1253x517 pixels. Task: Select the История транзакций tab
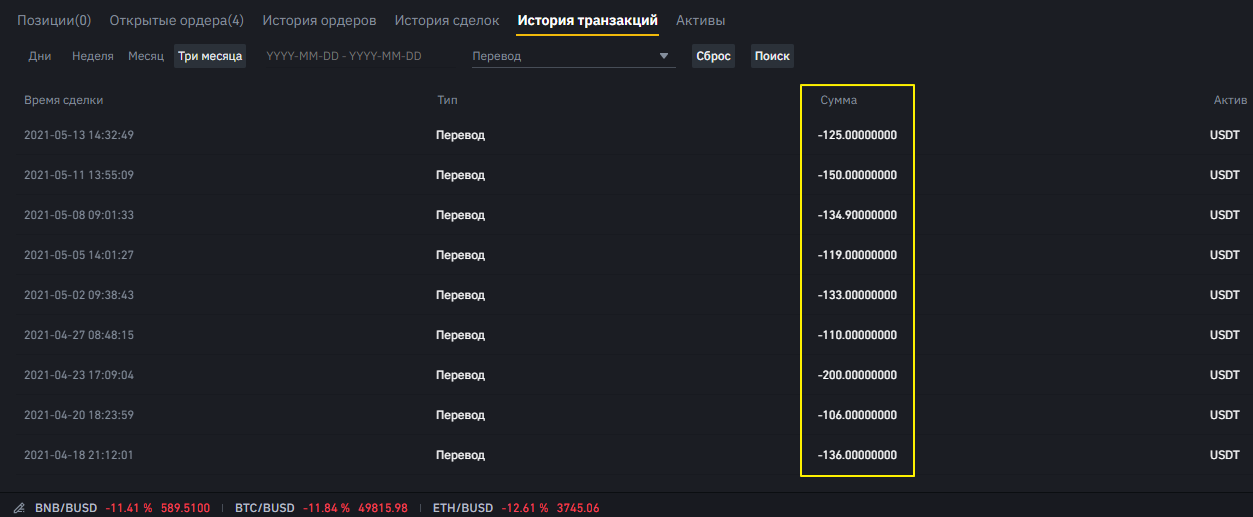click(588, 20)
